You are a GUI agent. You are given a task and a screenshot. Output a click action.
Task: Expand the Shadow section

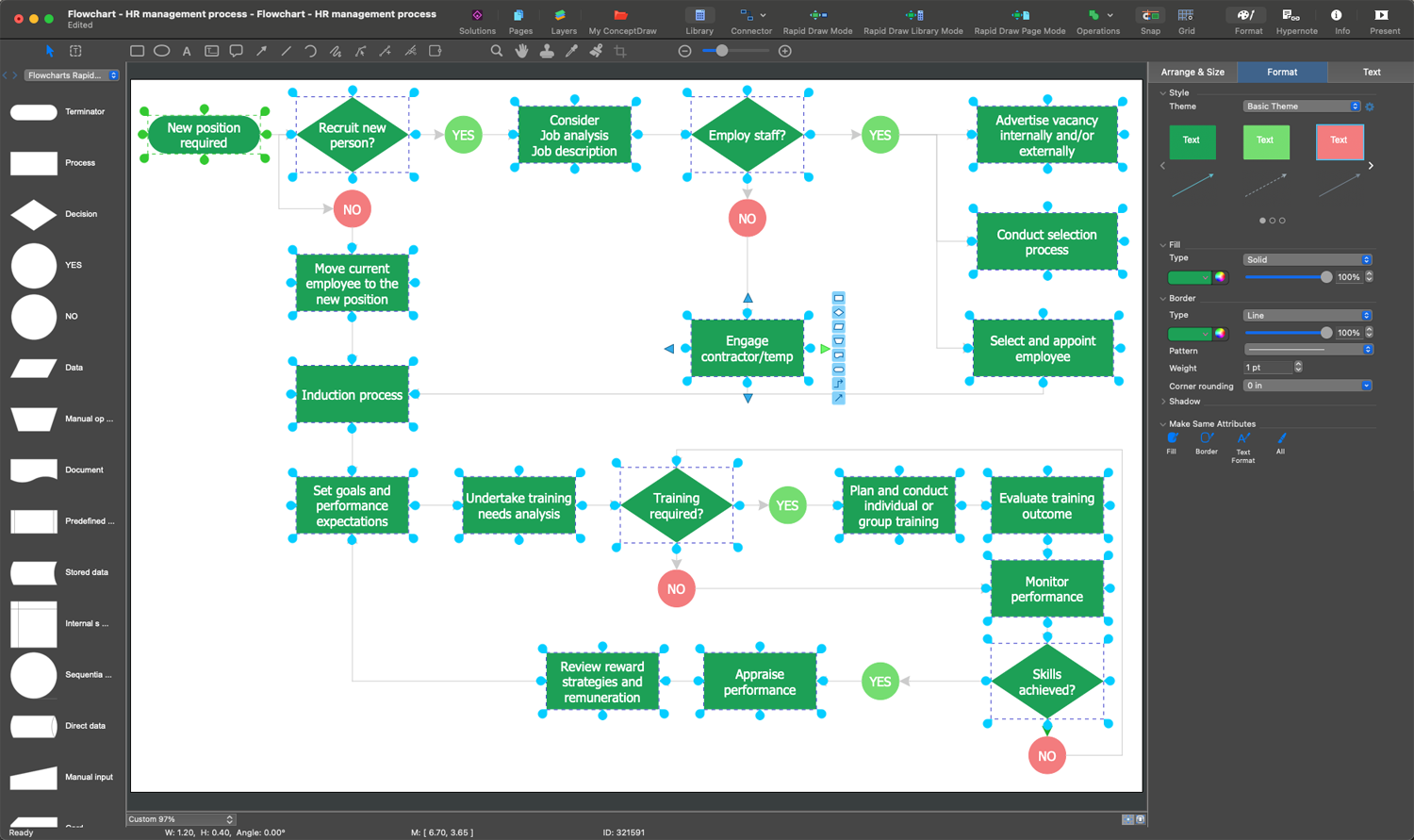pos(1163,402)
